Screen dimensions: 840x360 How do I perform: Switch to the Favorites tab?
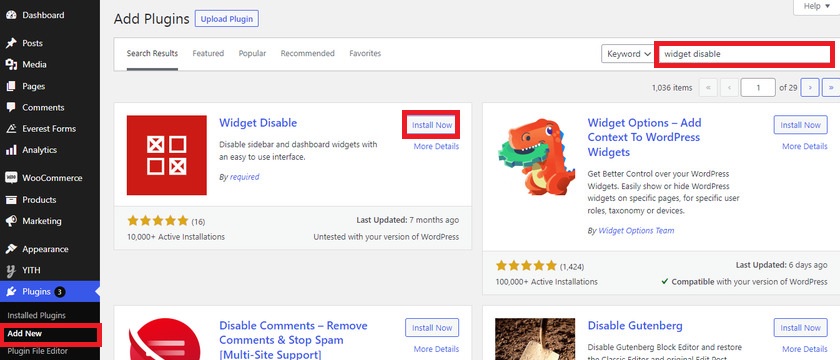365,54
